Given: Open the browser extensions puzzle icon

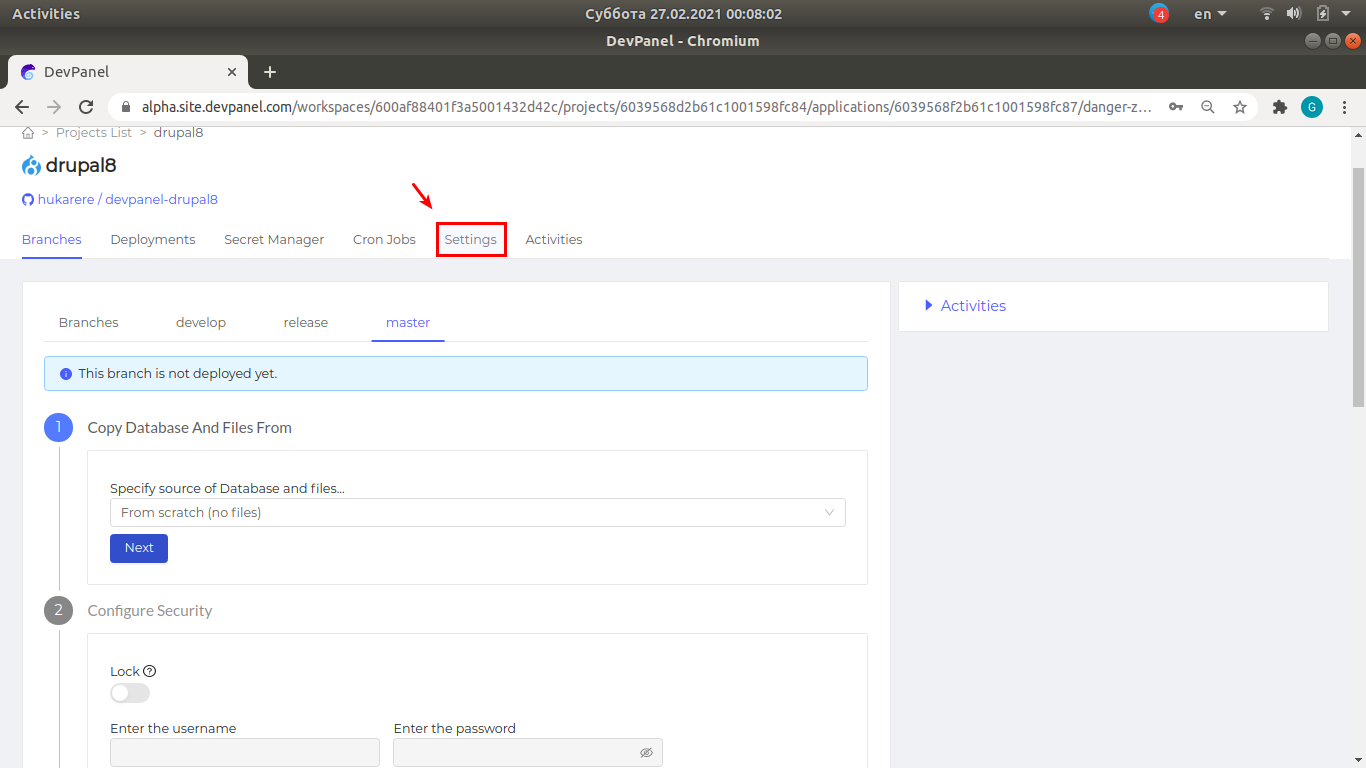Looking at the screenshot, I should tap(1280, 106).
